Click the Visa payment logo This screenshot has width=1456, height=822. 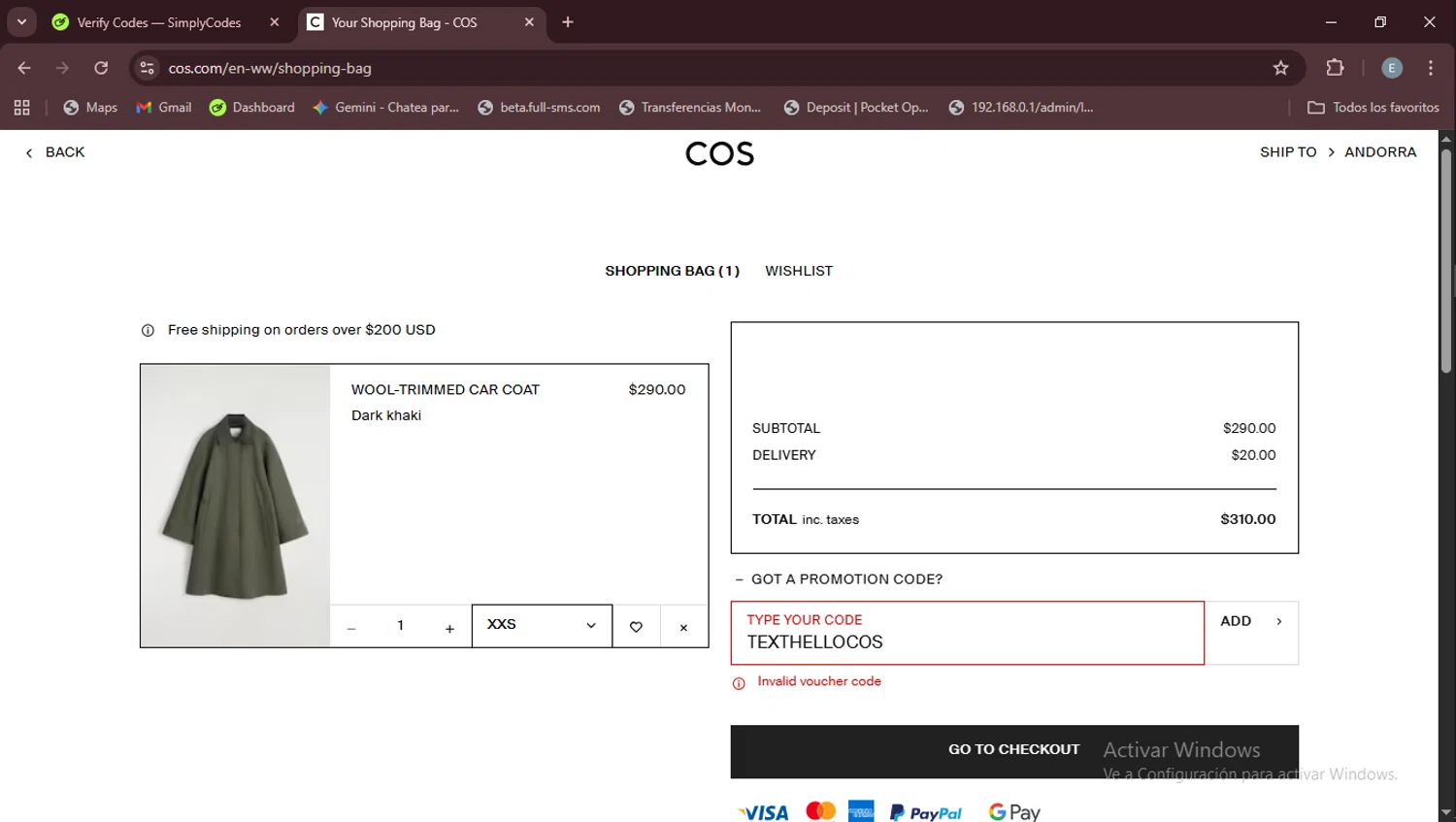pyautogui.click(x=763, y=813)
